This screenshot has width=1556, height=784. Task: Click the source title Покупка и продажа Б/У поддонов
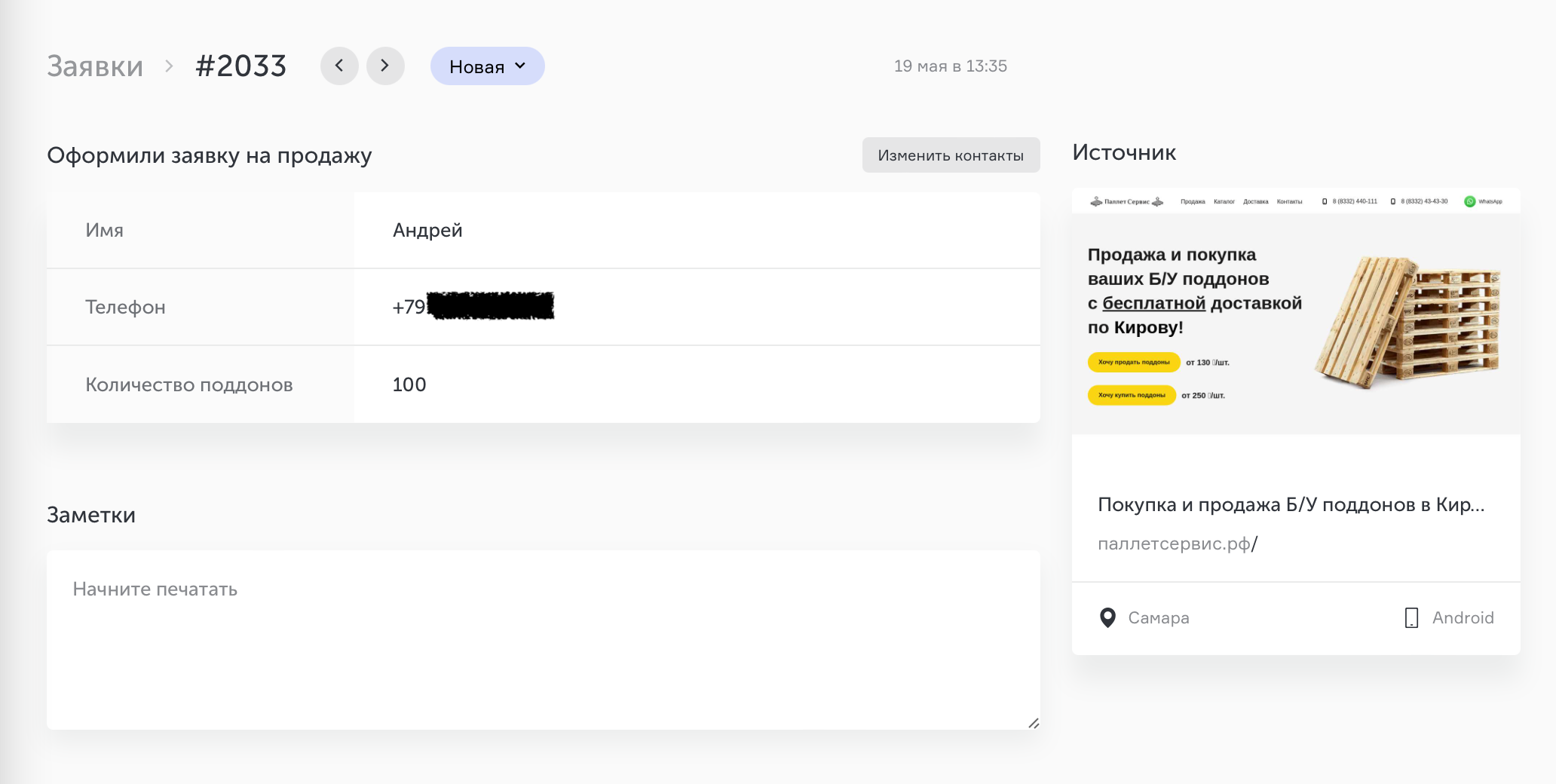[1291, 505]
